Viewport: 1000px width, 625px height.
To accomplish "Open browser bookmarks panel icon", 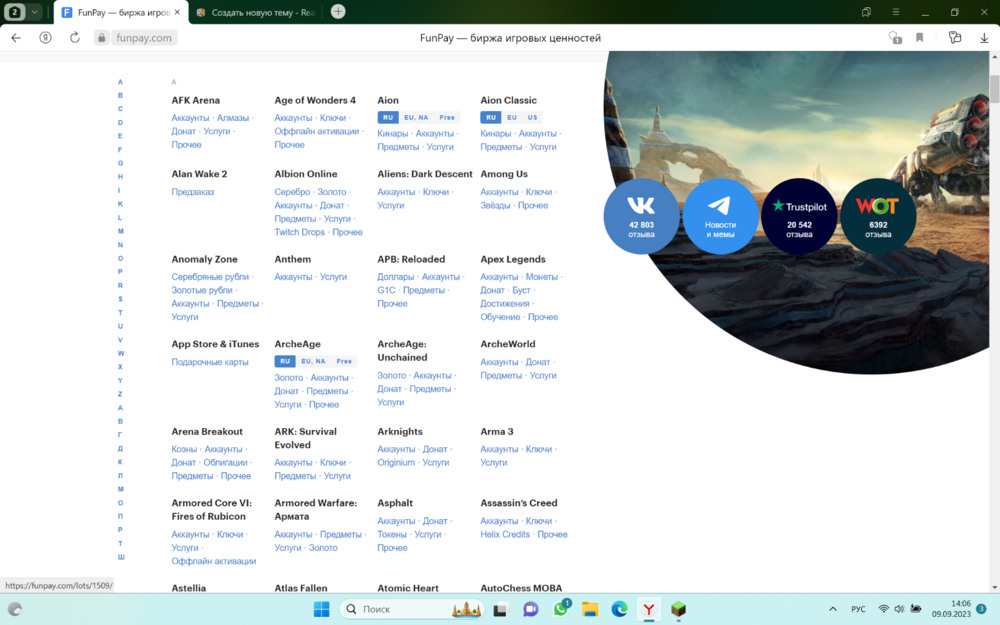I will click(866, 12).
